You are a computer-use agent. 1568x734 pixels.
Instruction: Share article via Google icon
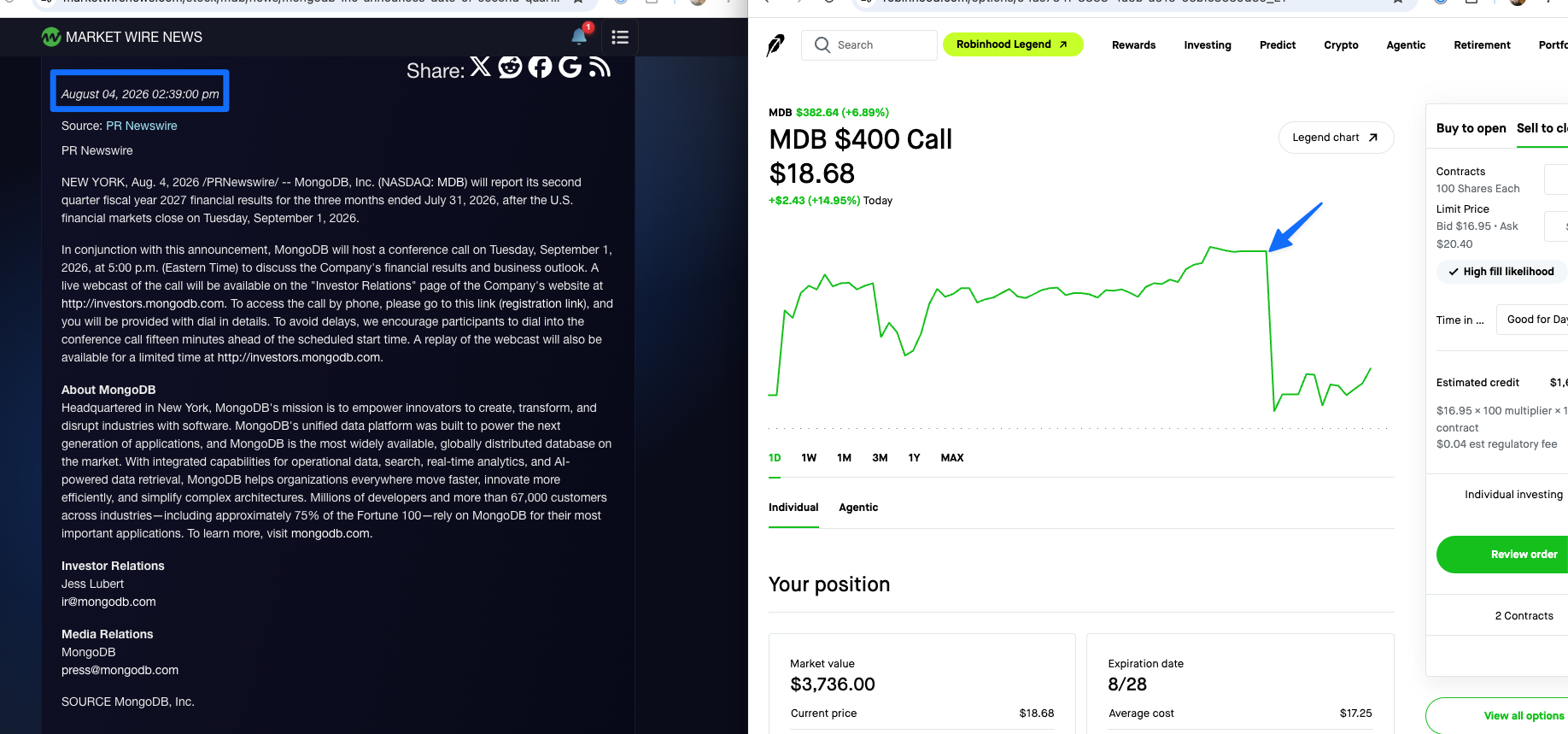[x=570, y=67]
